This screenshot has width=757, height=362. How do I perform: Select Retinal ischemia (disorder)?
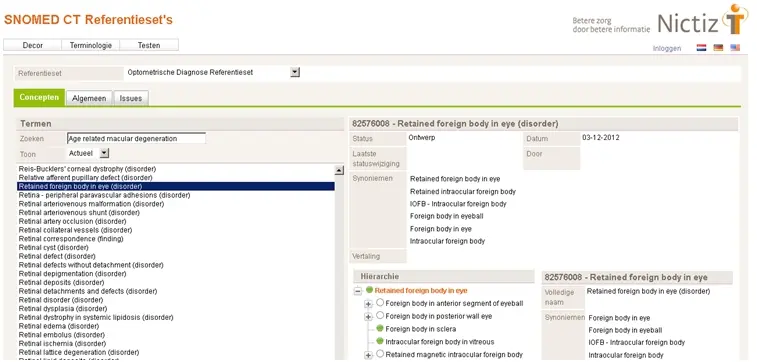click(x=62, y=343)
